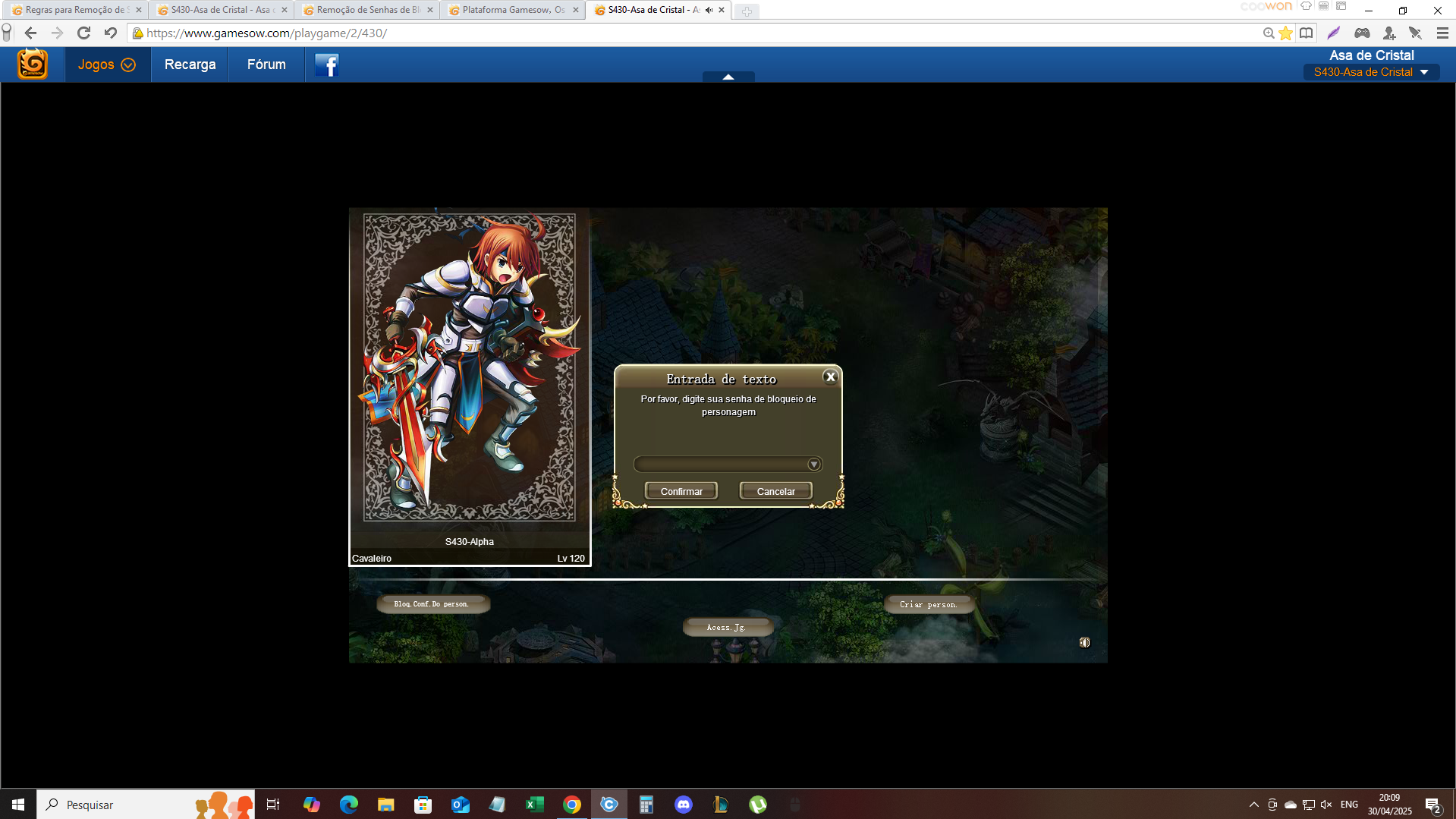Open the Windows Start menu
Viewport: 1456px width, 819px height.
18,805
